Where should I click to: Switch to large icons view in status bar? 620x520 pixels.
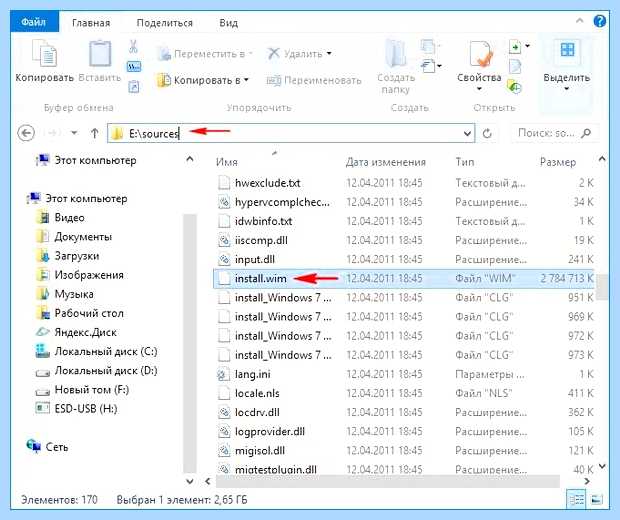click(597, 500)
